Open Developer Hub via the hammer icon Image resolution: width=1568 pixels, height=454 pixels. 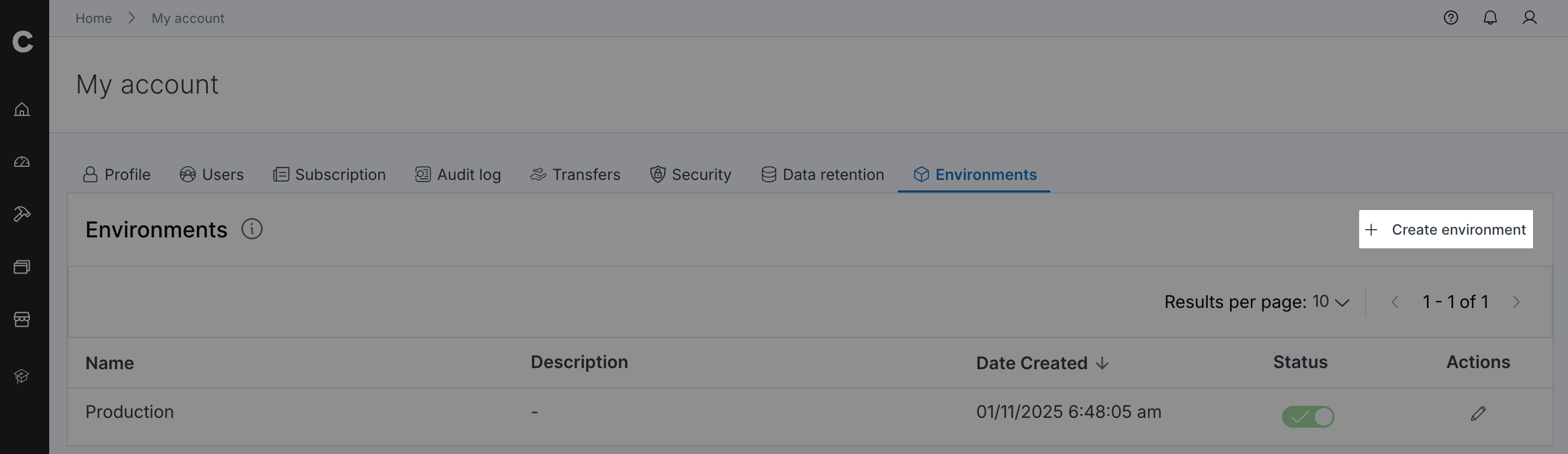click(x=22, y=214)
